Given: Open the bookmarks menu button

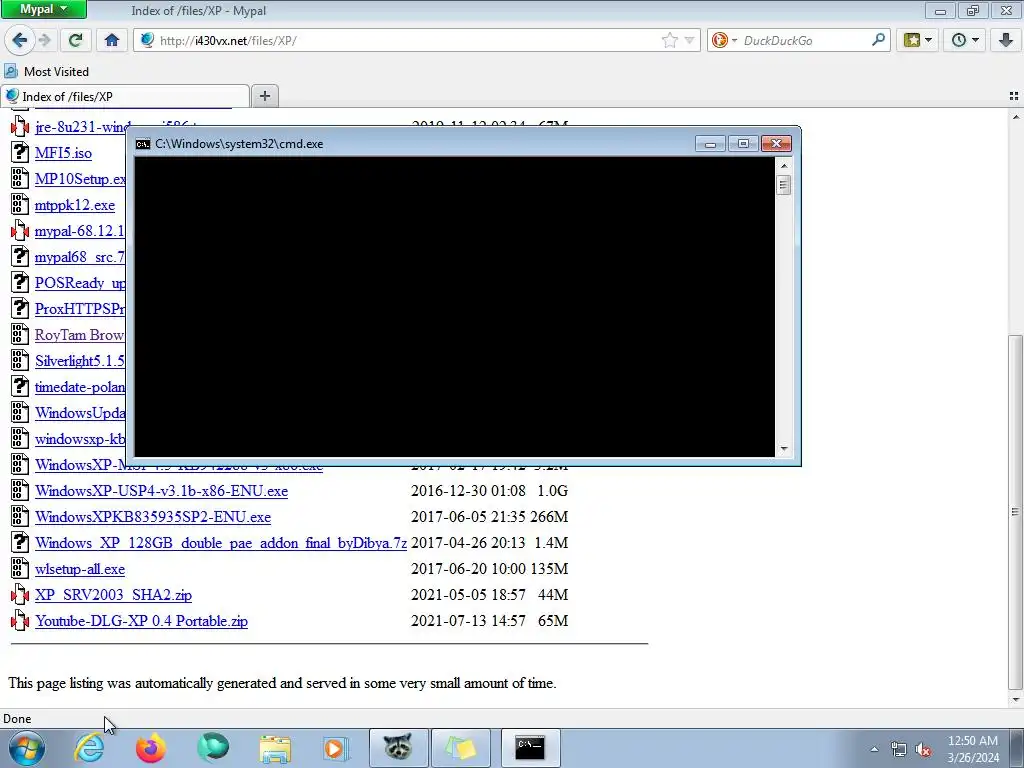Looking at the screenshot, I should tap(918, 40).
